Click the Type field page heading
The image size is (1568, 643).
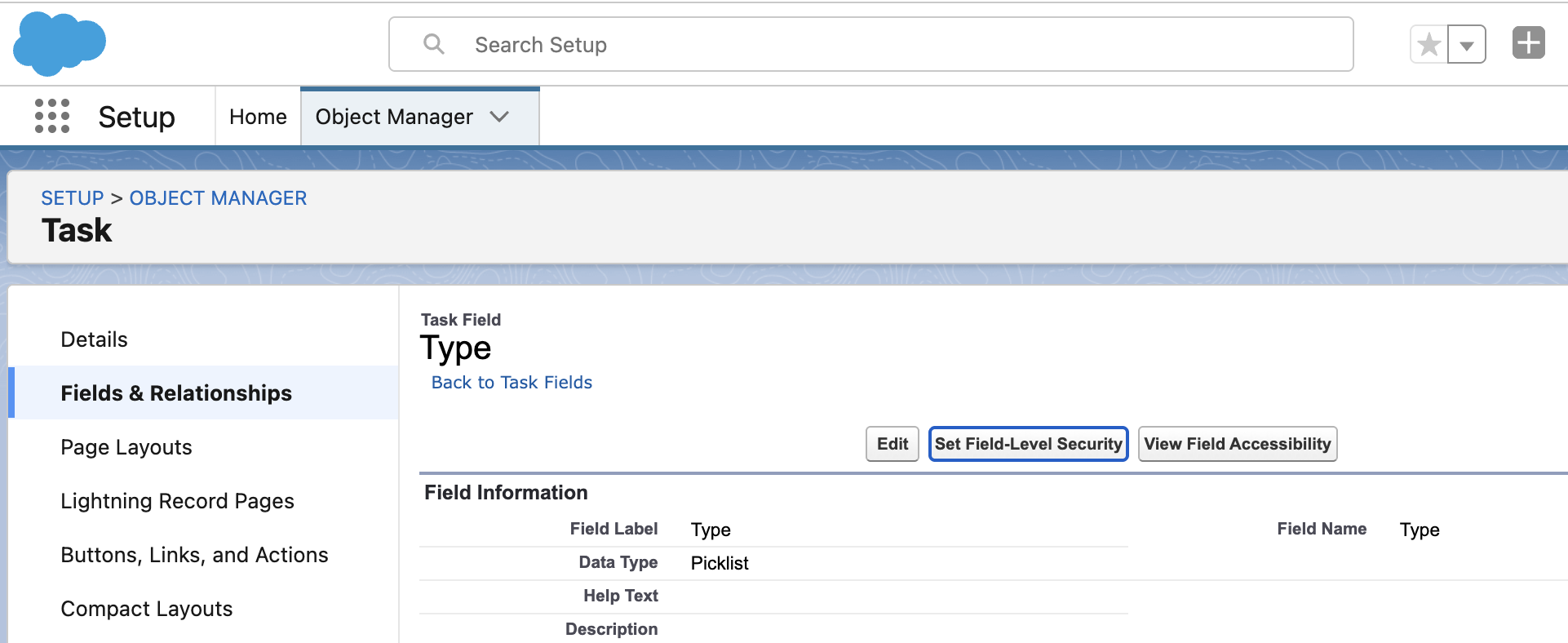(x=456, y=349)
